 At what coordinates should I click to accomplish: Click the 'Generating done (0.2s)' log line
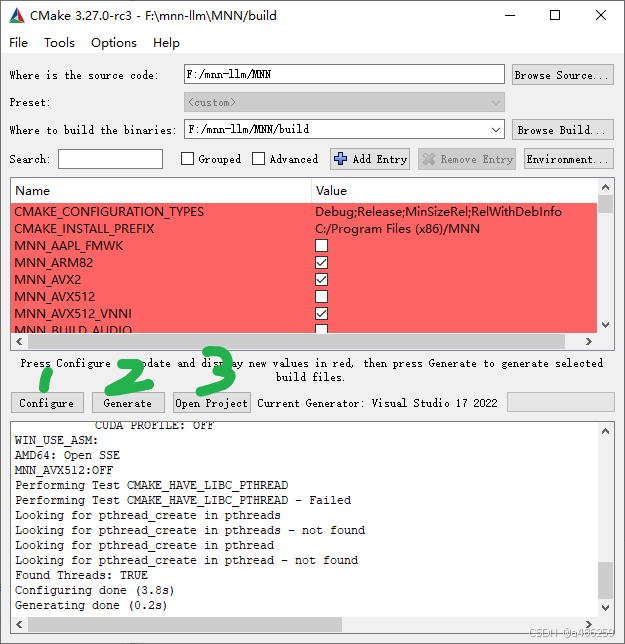click(91, 605)
